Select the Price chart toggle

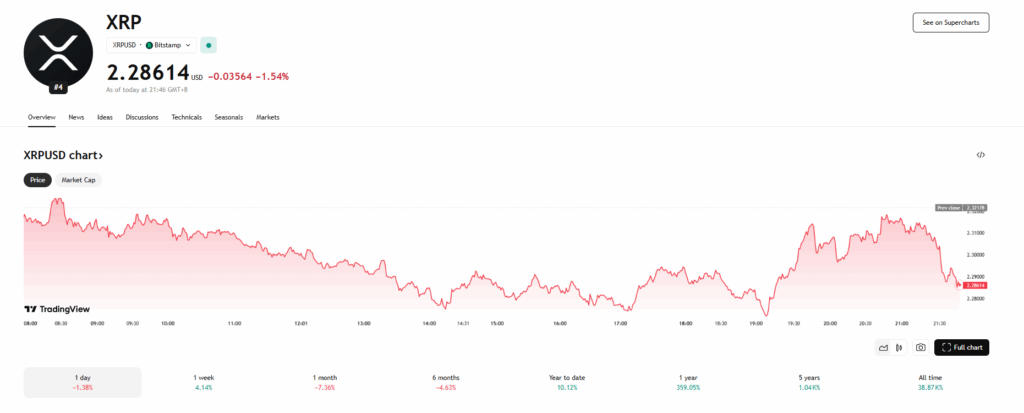(37, 180)
